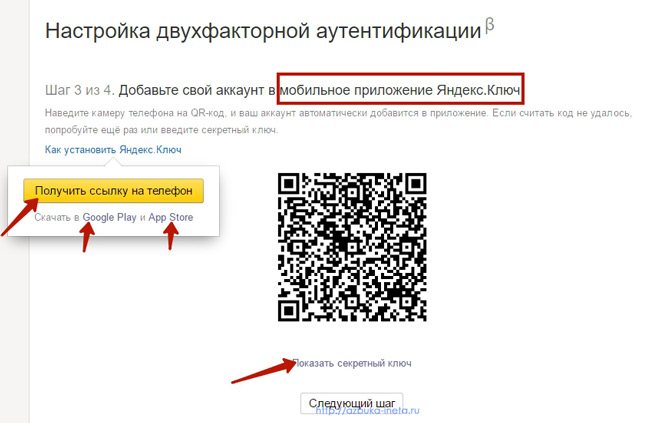Click the Настройка двухфакторной аутентификации heading
Screen dimensions: 650x423
(263, 31)
